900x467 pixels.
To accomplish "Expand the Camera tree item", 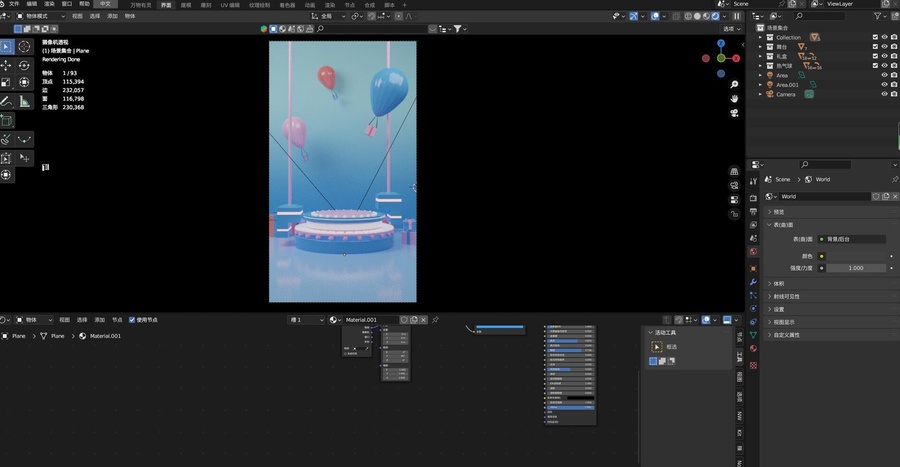I will pyautogui.click(x=761, y=94).
